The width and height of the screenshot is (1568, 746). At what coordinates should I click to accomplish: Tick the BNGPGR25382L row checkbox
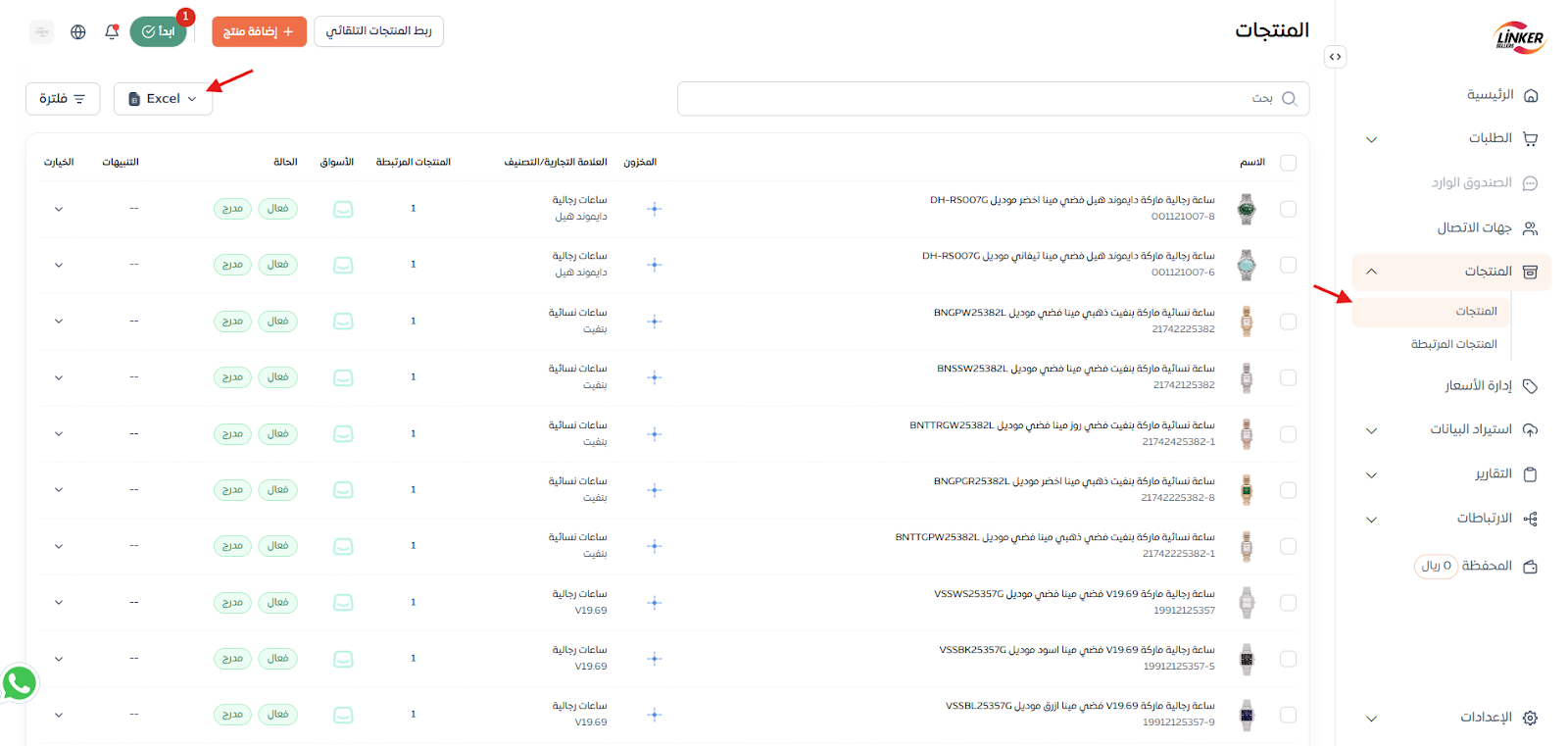1288,489
